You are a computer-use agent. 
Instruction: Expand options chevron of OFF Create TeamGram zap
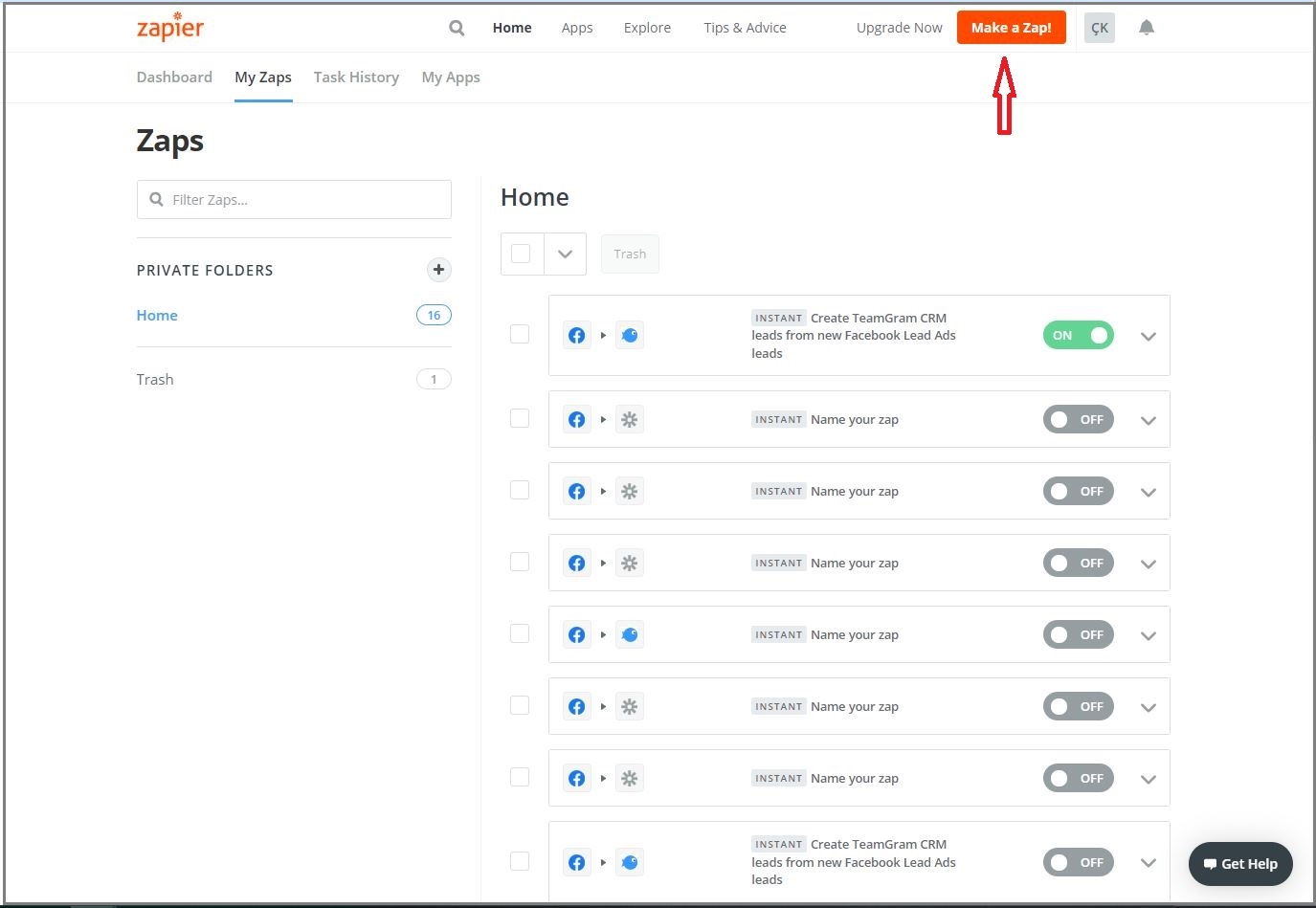click(x=1149, y=863)
